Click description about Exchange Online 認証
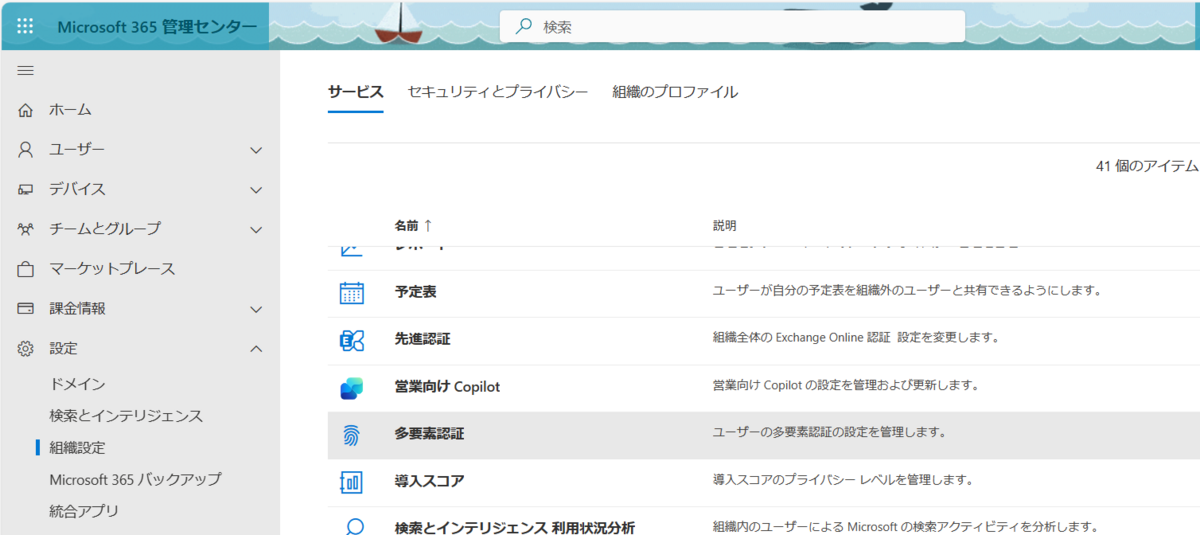 [856, 338]
